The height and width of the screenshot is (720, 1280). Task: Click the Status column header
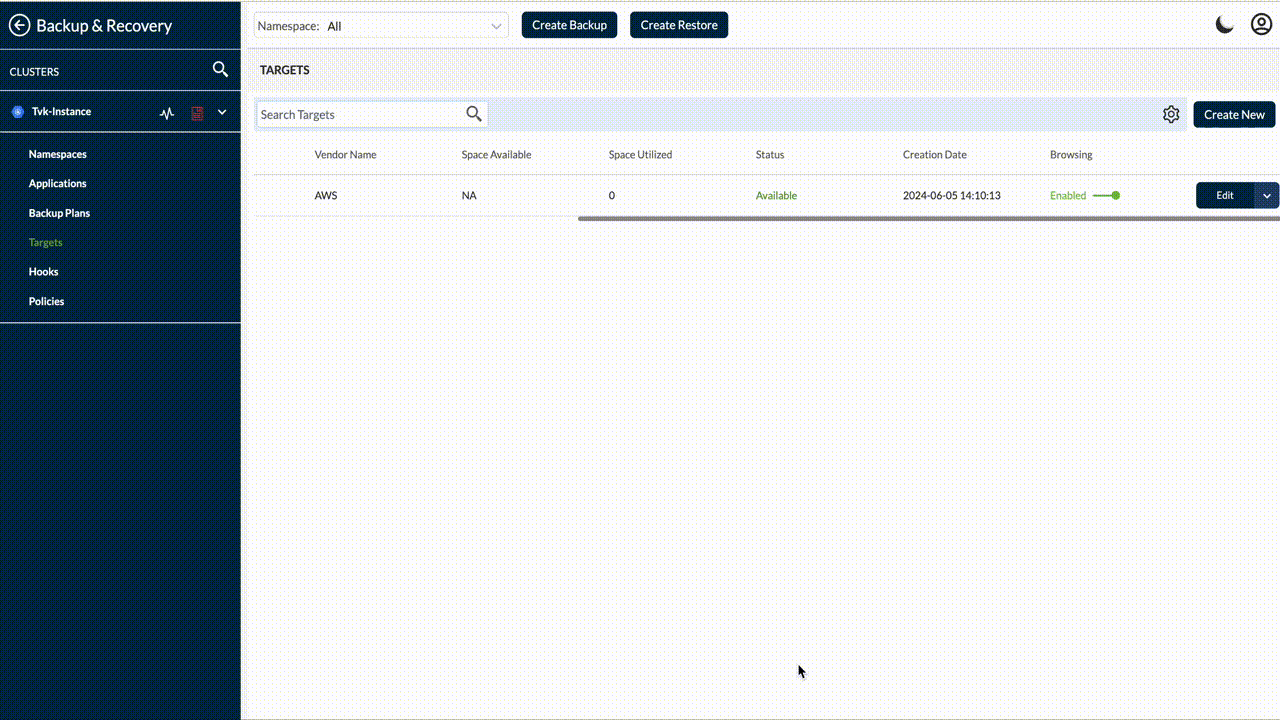pos(770,155)
